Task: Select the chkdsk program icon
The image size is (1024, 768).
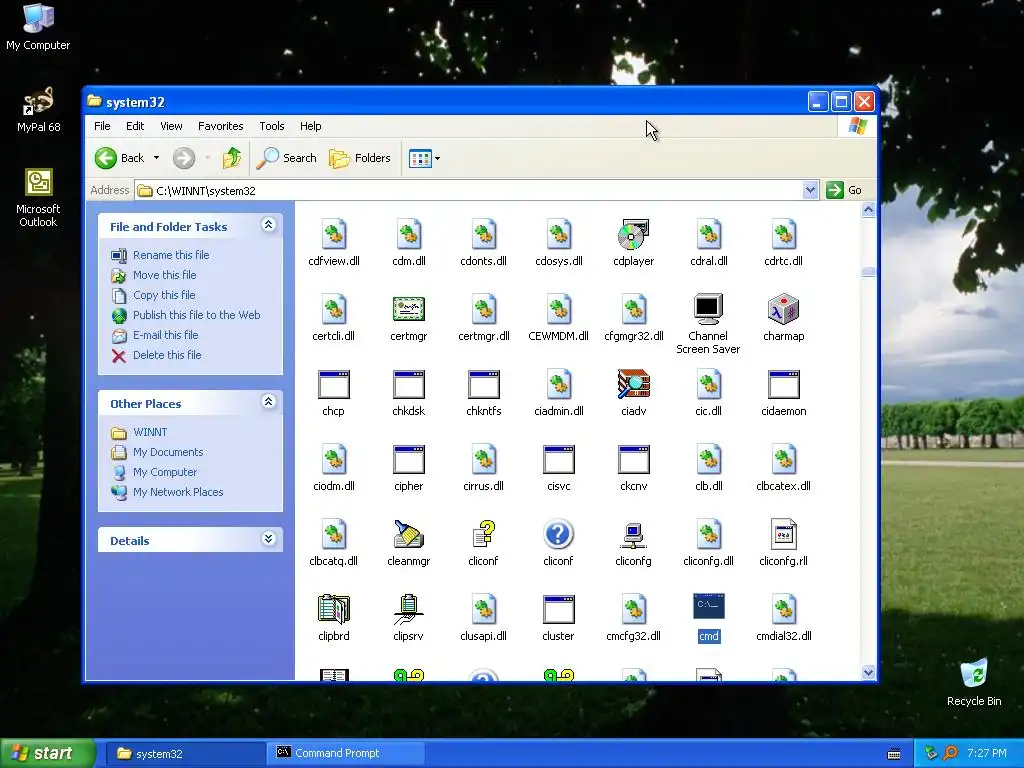Action: pos(409,385)
